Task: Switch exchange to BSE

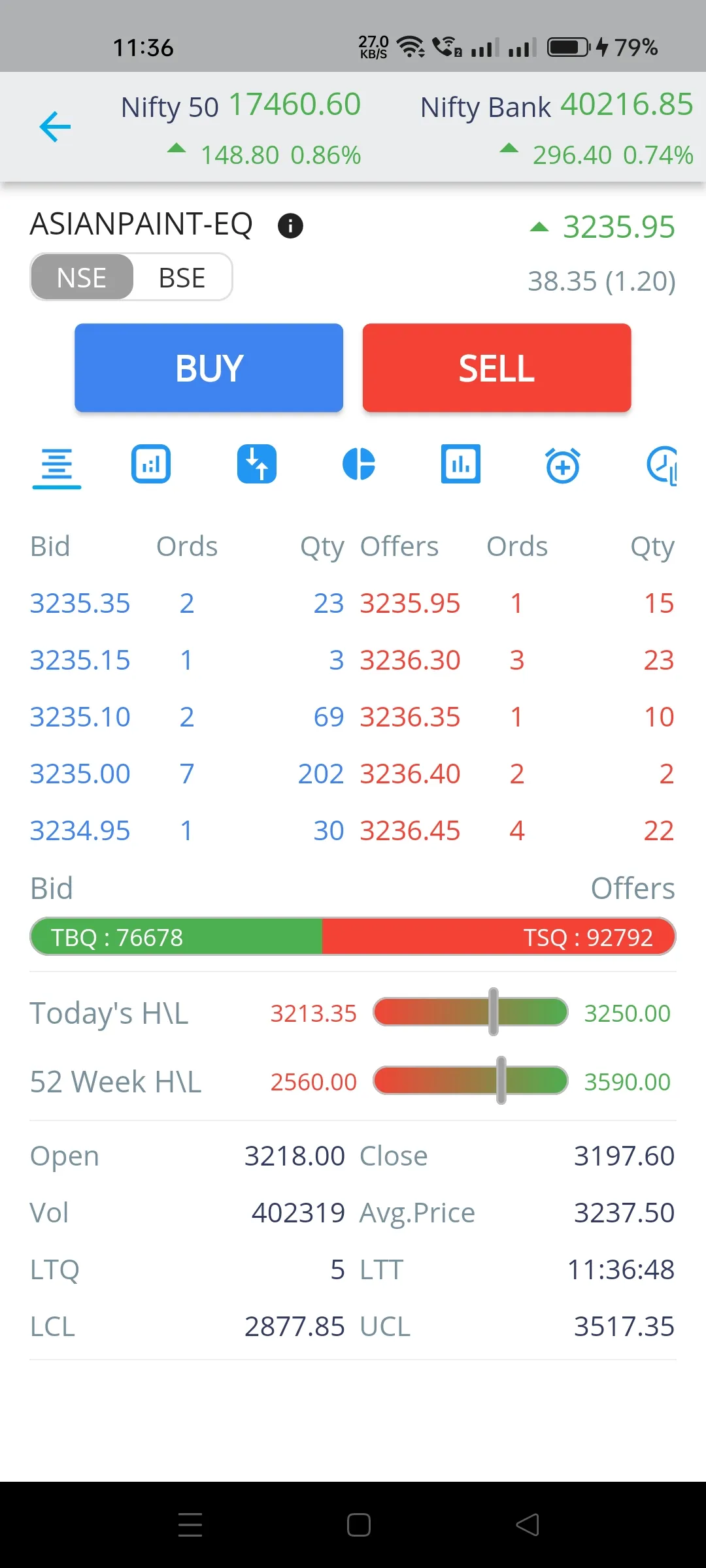Action: point(182,278)
